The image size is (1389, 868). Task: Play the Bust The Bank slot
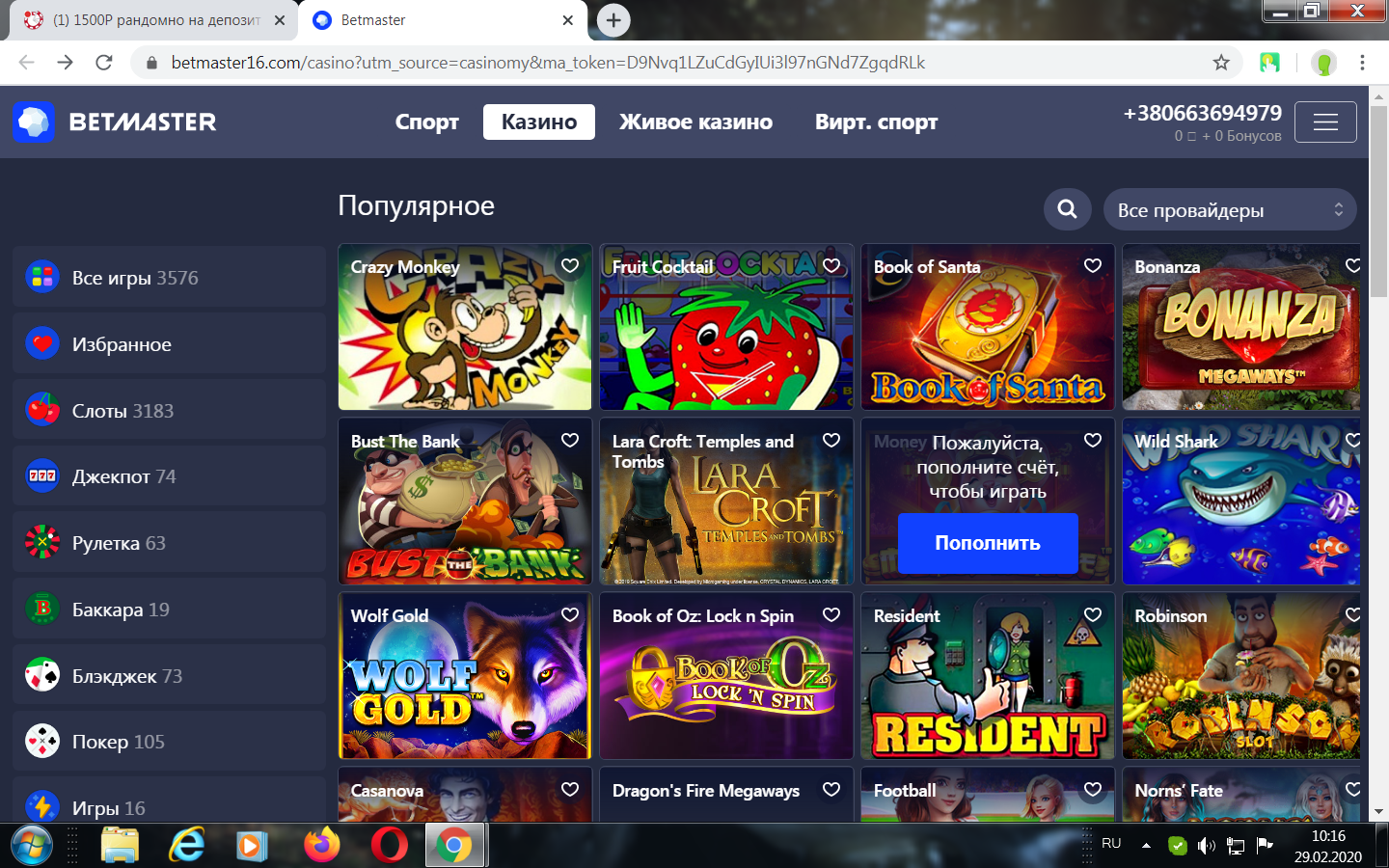[465, 502]
